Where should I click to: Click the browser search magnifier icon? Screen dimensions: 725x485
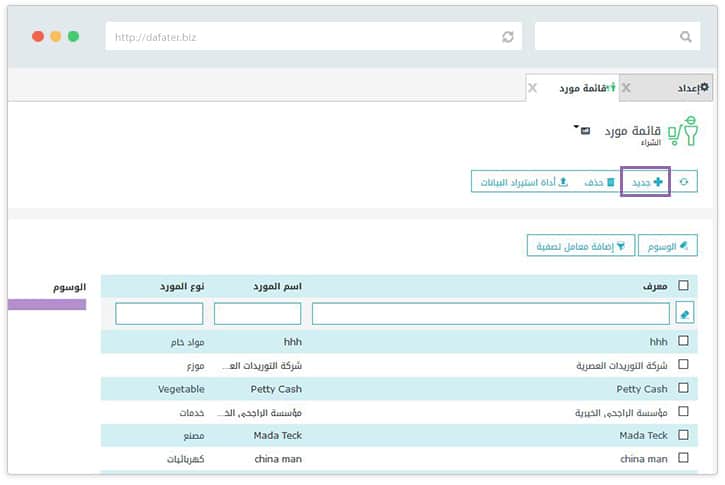click(x=686, y=37)
